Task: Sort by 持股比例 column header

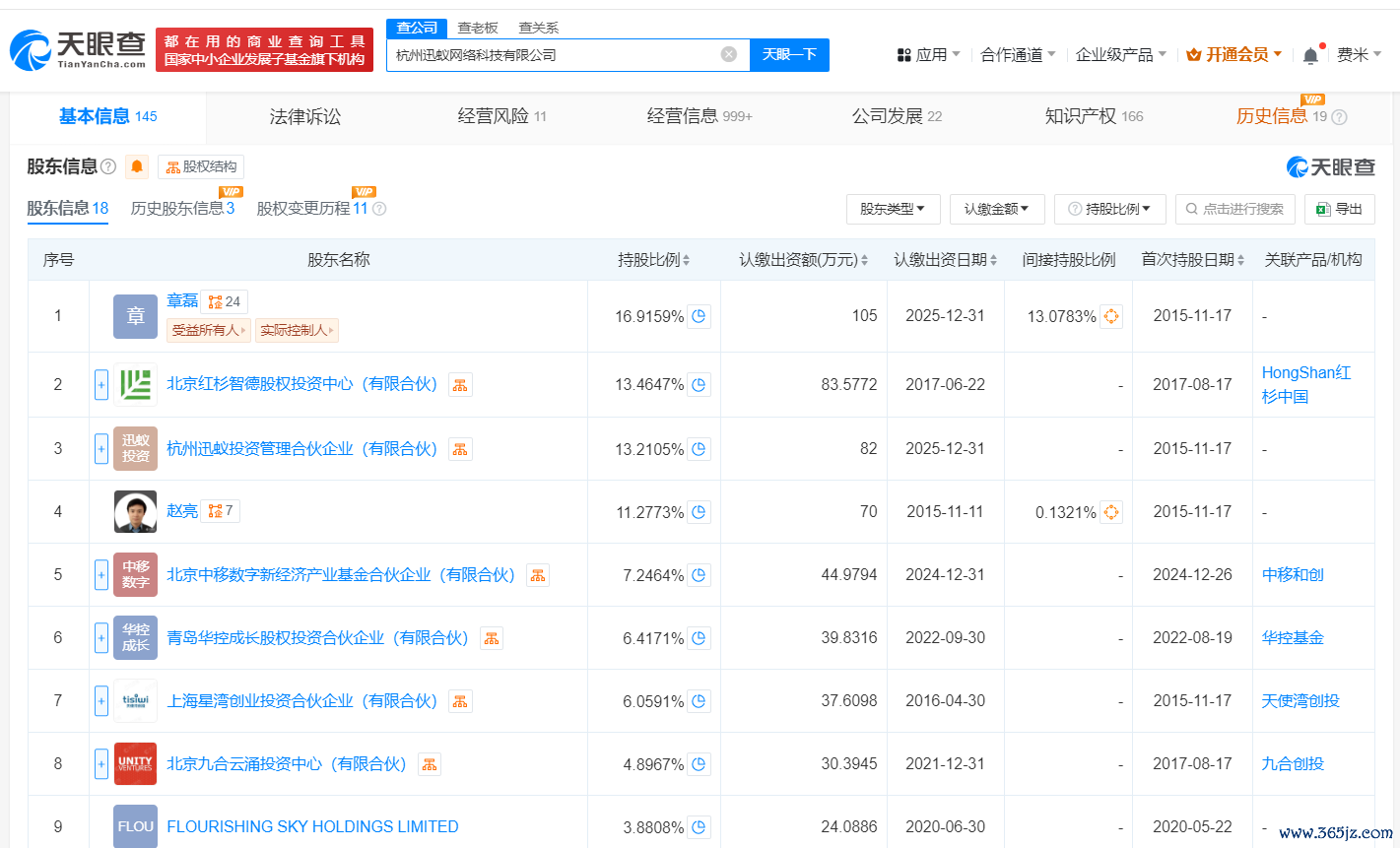Action: 653,260
